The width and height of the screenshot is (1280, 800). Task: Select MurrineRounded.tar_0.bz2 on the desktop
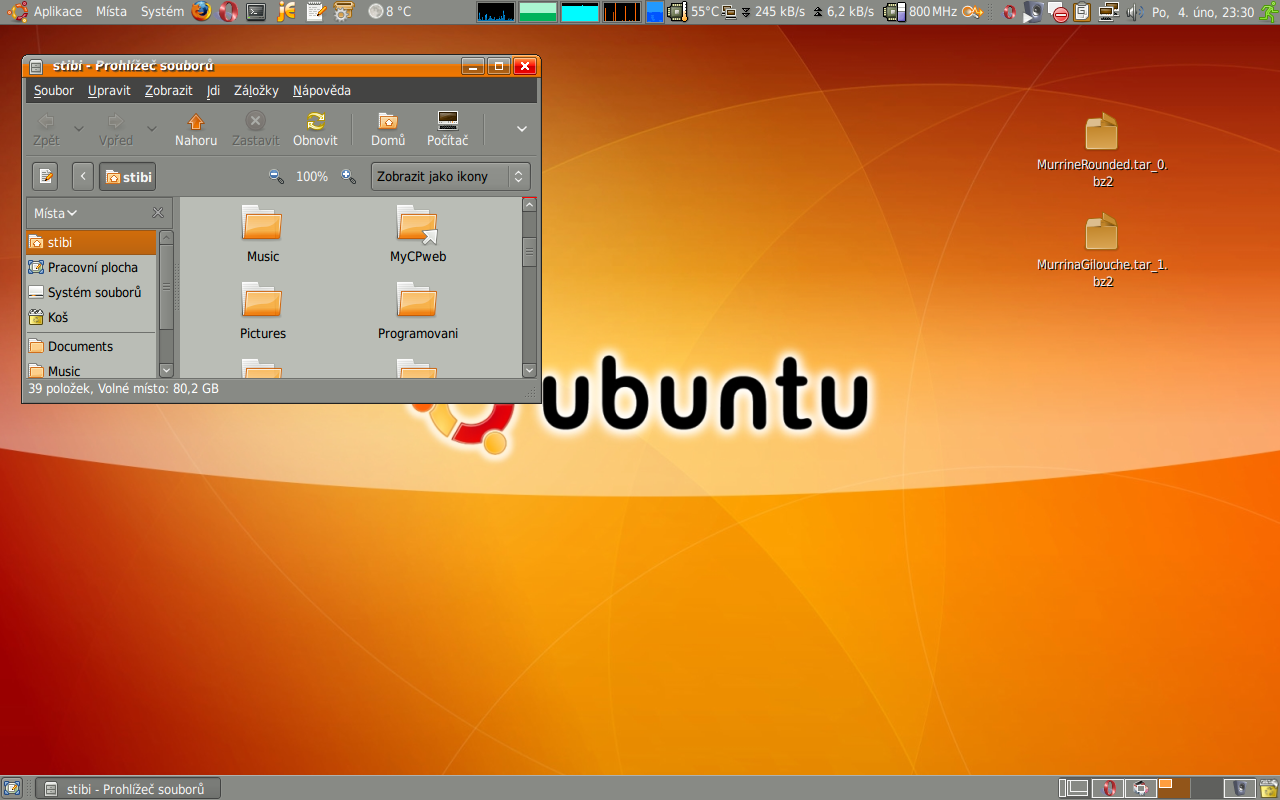coord(1102,151)
